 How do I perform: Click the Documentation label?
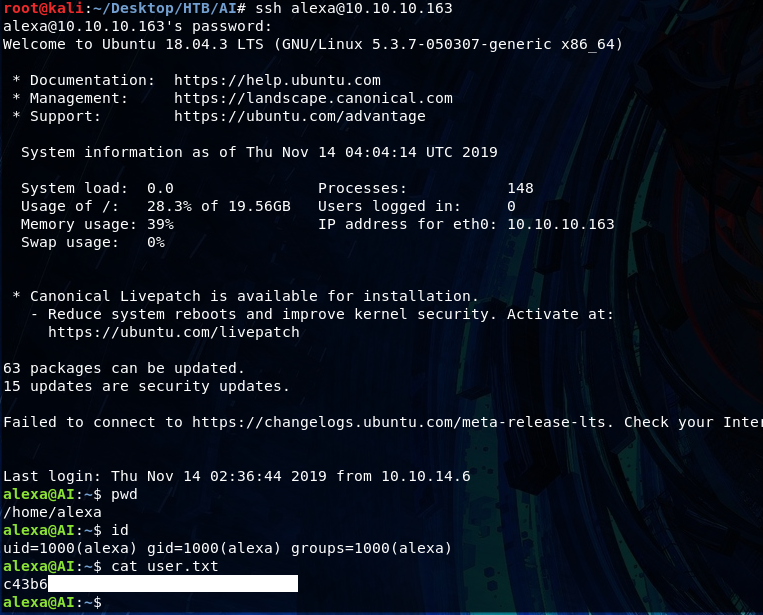pos(92,80)
